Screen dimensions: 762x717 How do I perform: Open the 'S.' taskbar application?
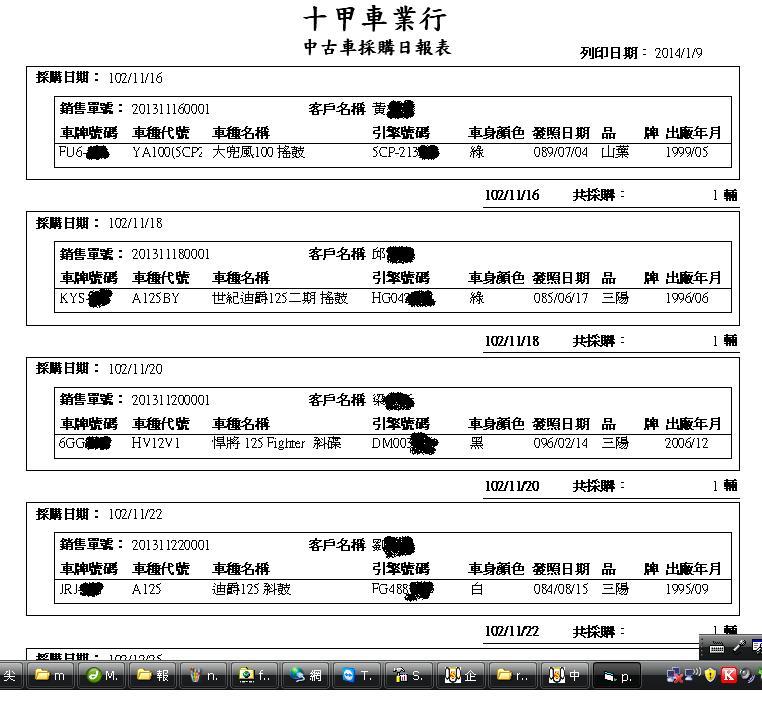[x=408, y=676]
